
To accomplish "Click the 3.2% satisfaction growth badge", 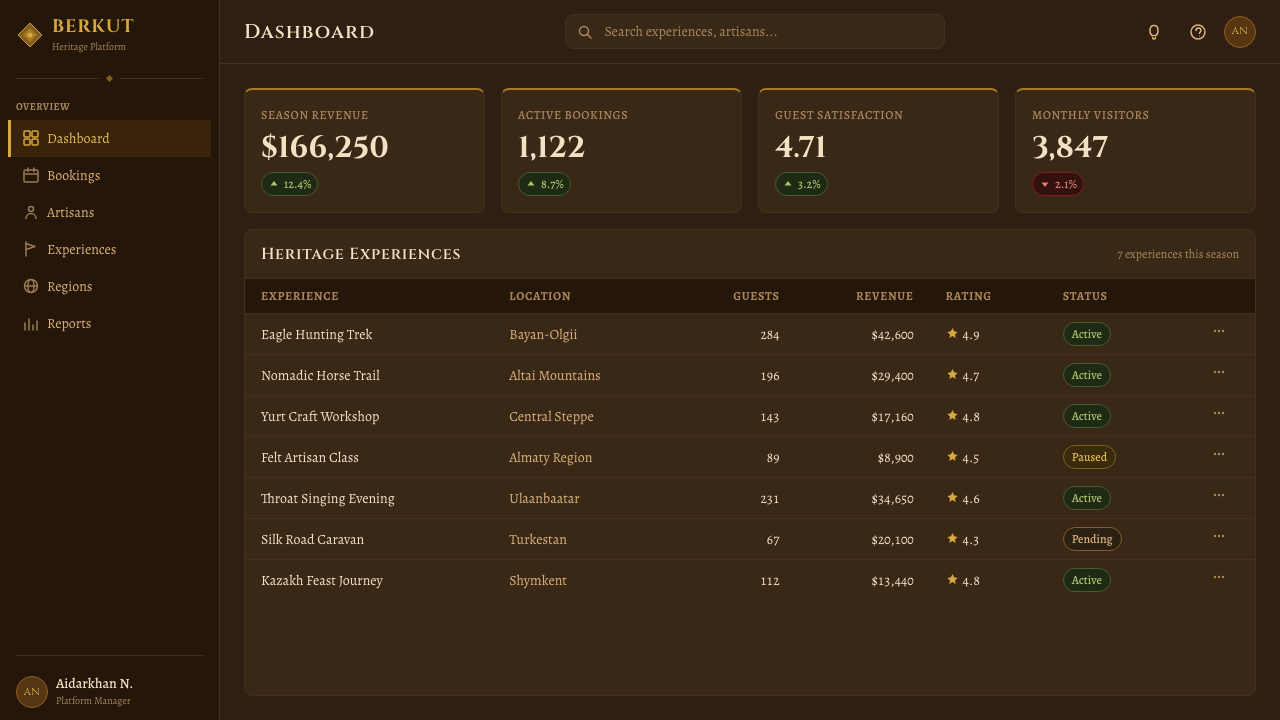I will point(801,184).
